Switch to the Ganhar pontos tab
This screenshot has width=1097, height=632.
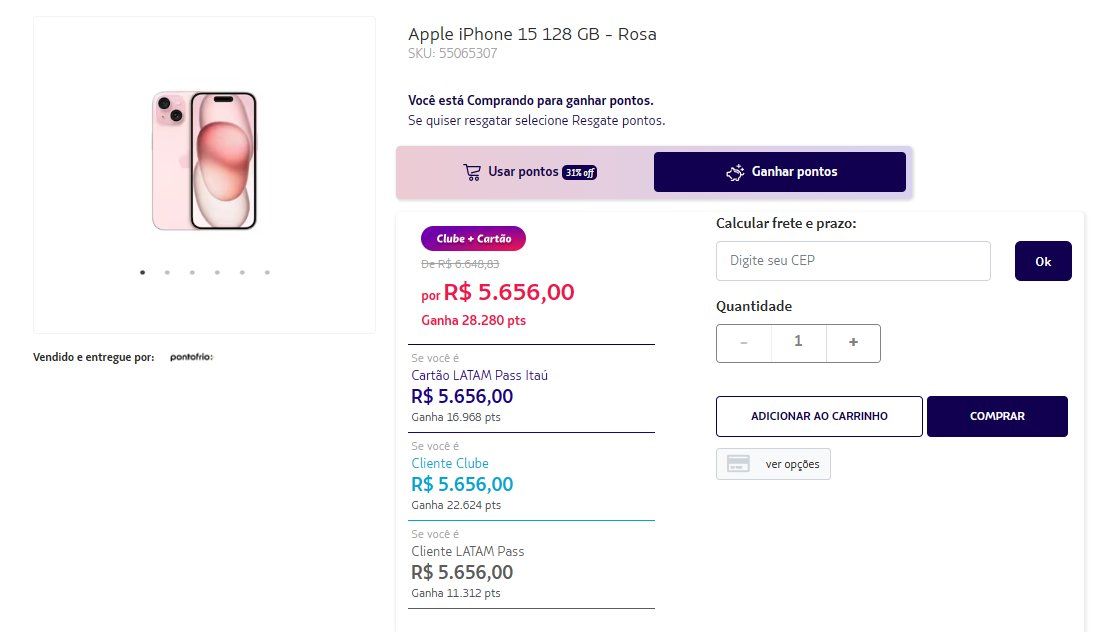coord(779,172)
